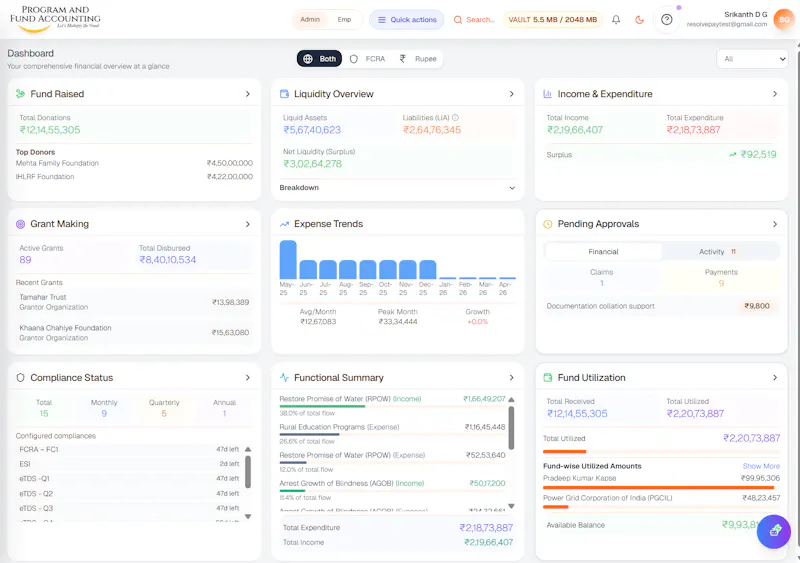Image resolution: width=800 pixels, height=563 pixels.
Task: Open Fund Raised details arrow
Action: tap(247, 94)
